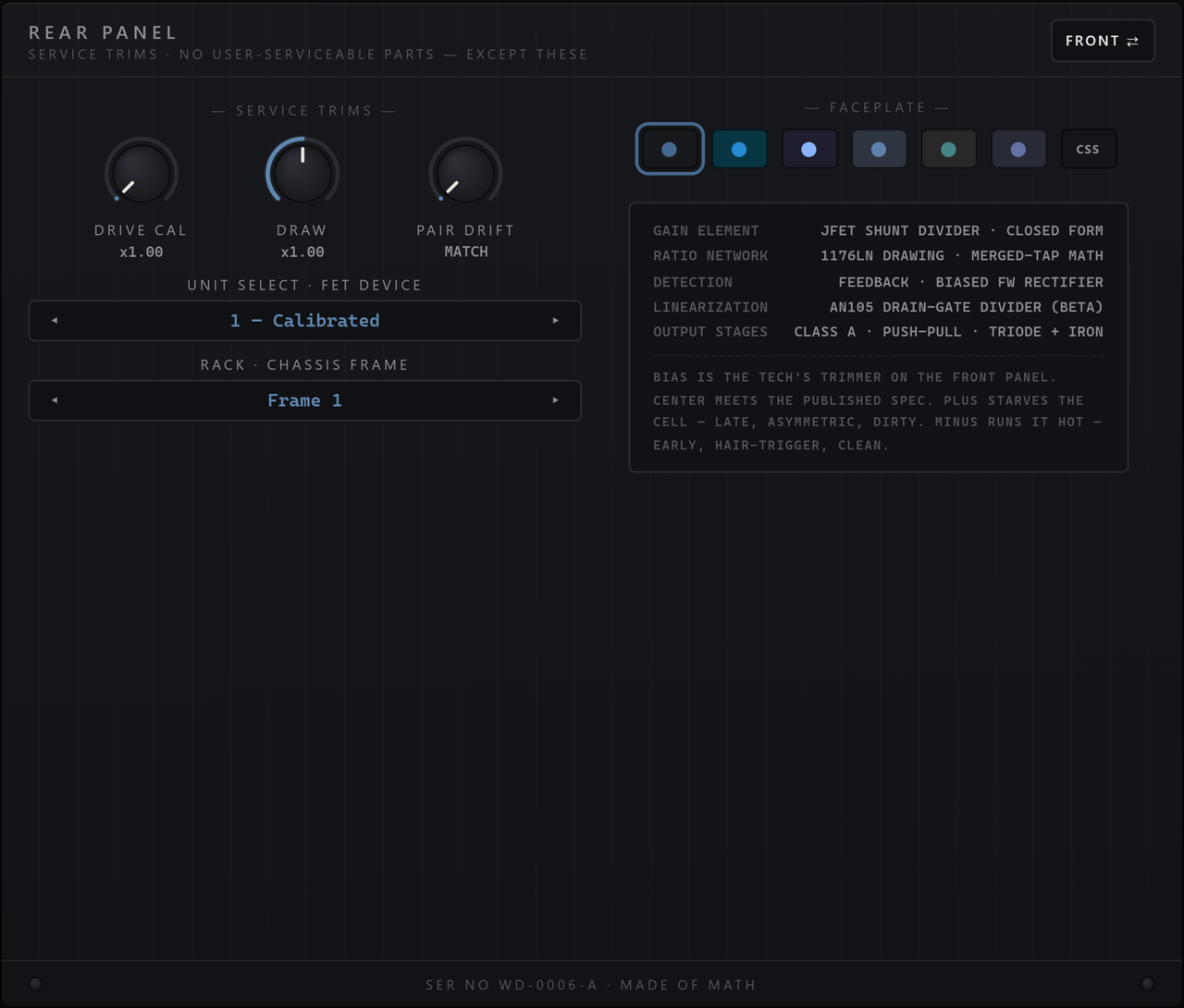Click the MATCH value under PAIR DRIFT

click(466, 252)
